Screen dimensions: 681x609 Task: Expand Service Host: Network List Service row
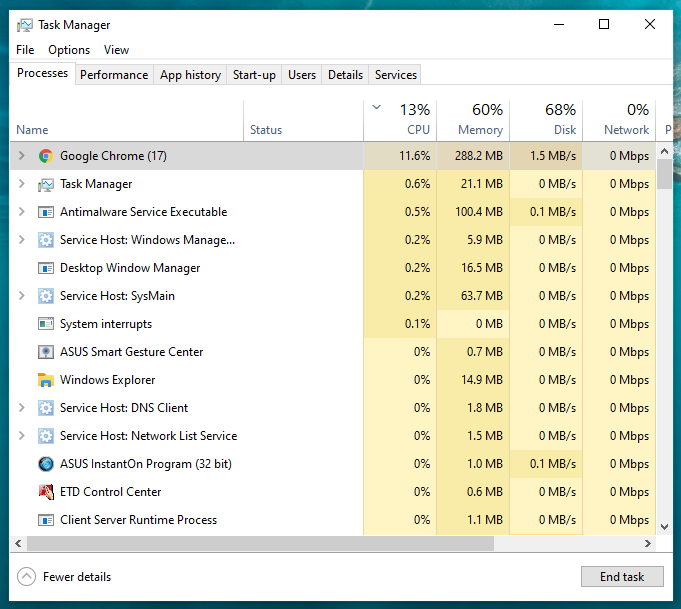tap(22, 435)
